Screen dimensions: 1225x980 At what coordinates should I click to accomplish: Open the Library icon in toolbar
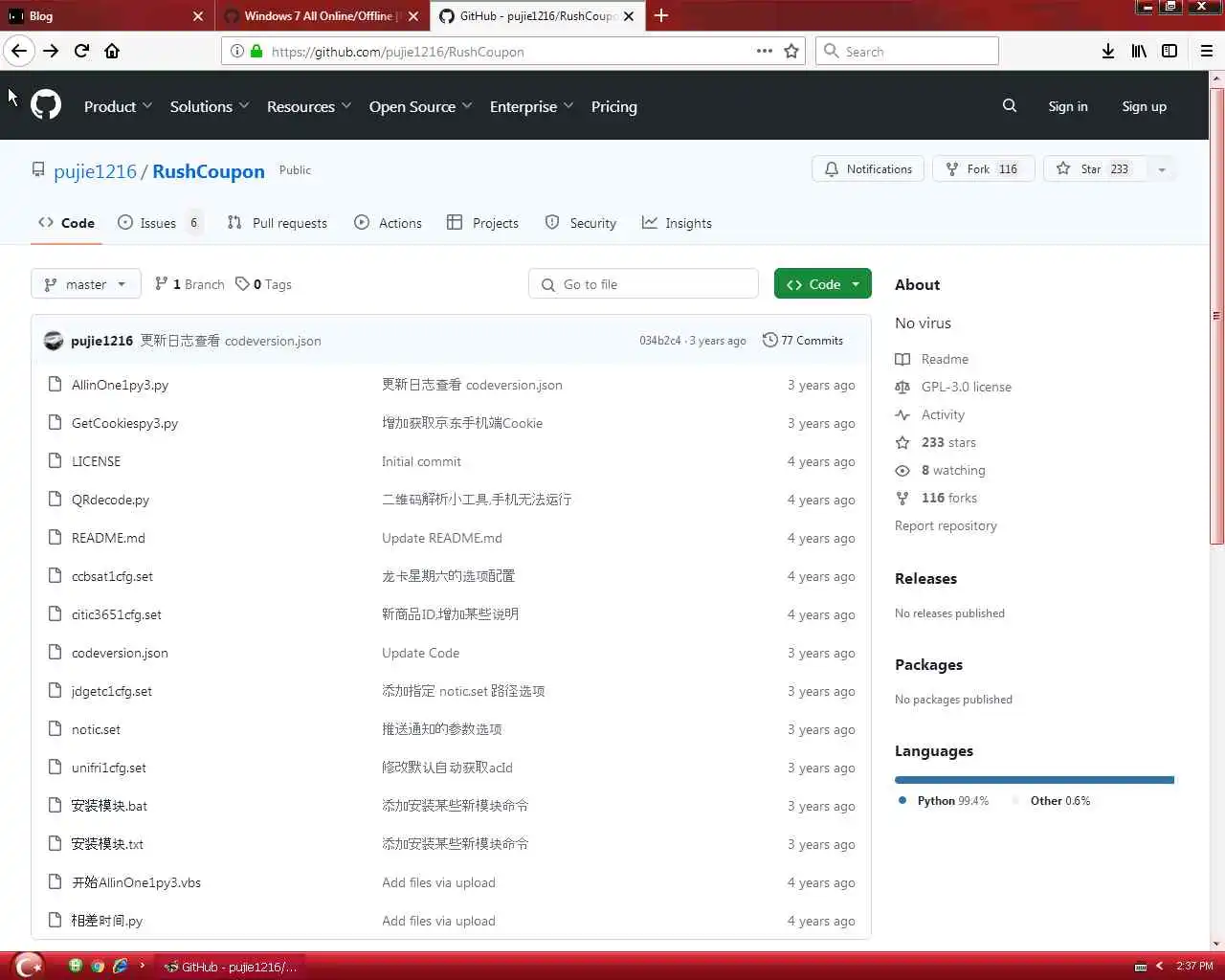[x=1138, y=51]
